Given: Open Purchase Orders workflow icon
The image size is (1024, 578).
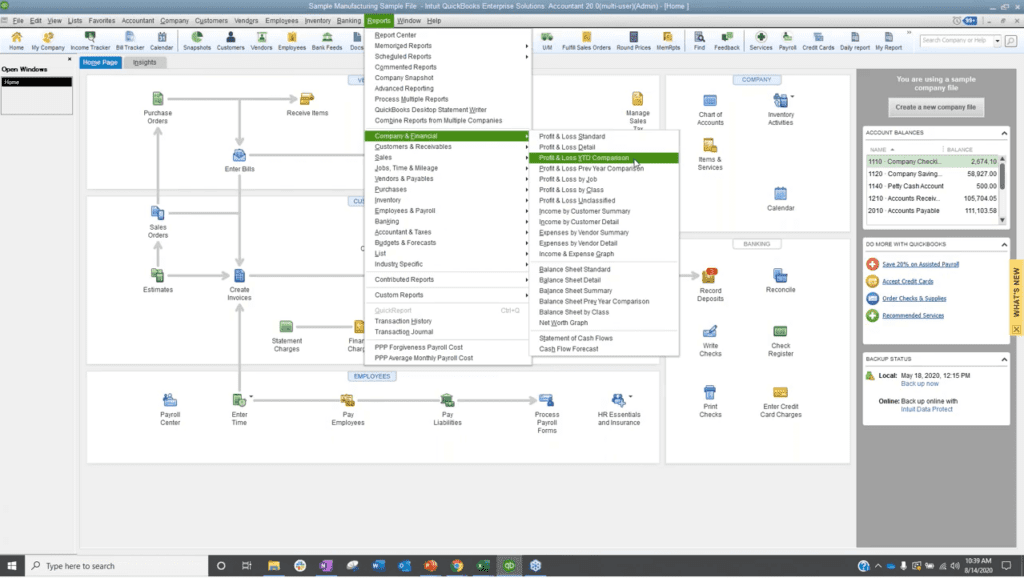Looking at the screenshot, I should click(157, 108).
